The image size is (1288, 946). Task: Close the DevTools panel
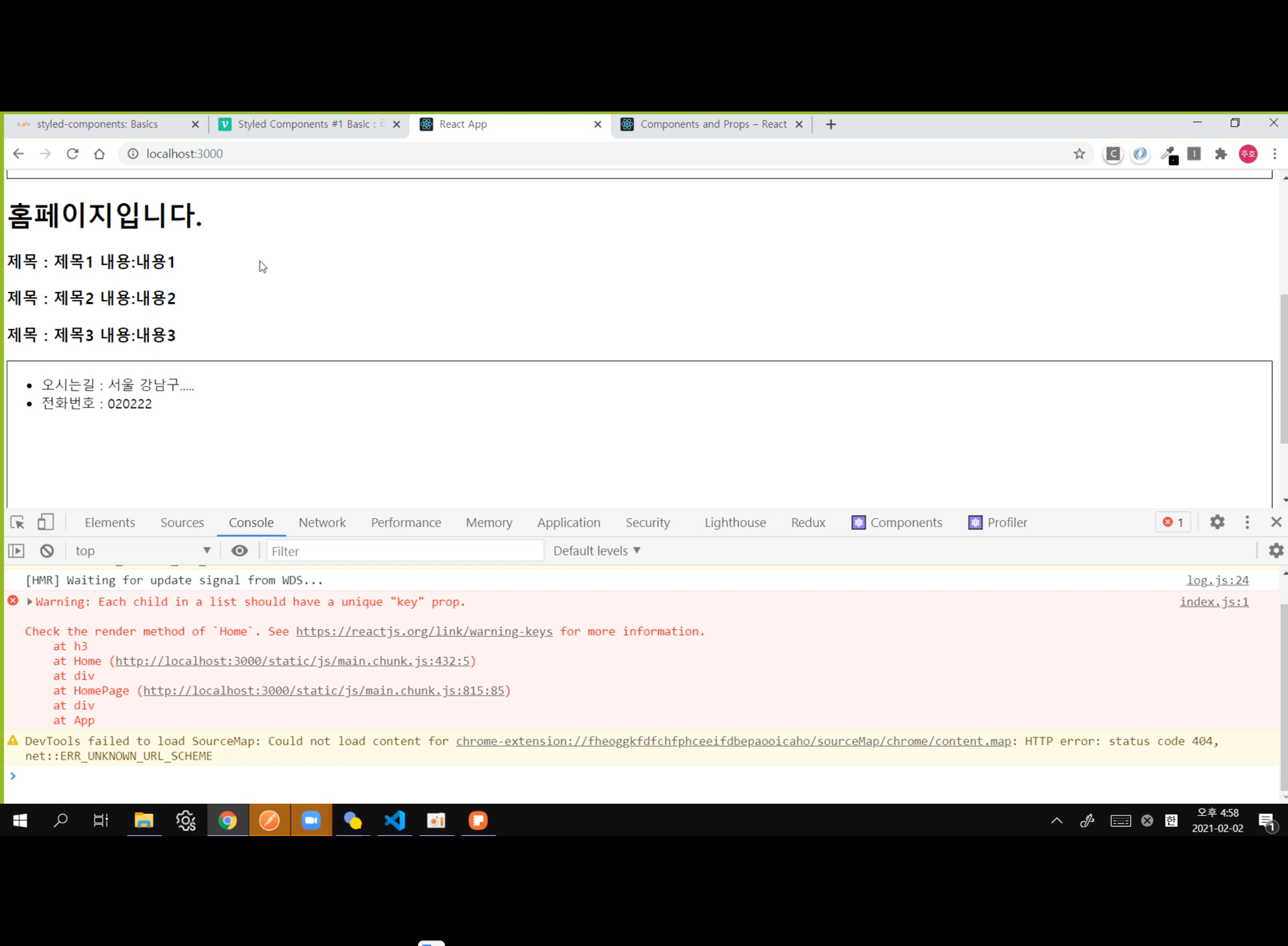(1275, 521)
